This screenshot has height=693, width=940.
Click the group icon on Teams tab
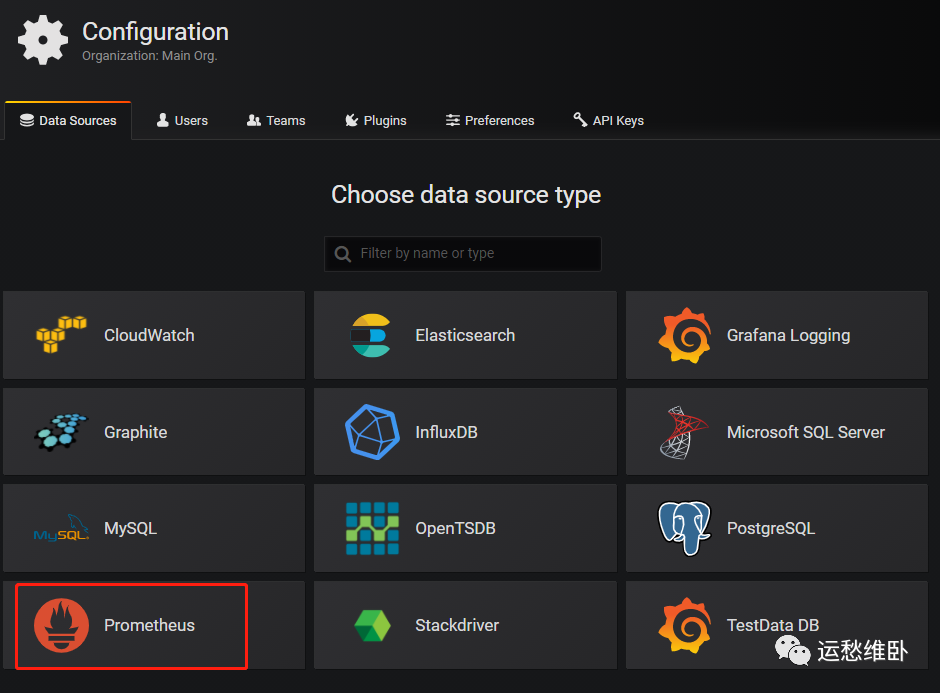click(254, 120)
